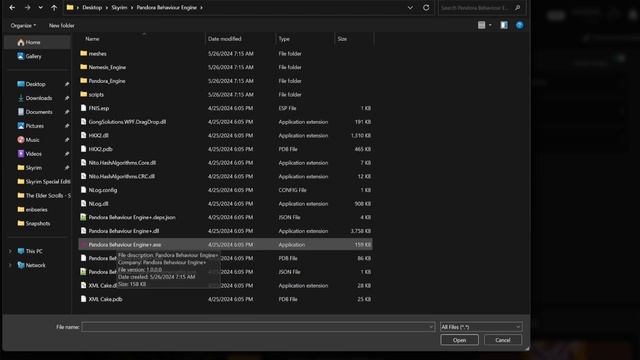This screenshot has width=640, height=360.
Task: Click the Open button
Action: (x=459, y=340)
